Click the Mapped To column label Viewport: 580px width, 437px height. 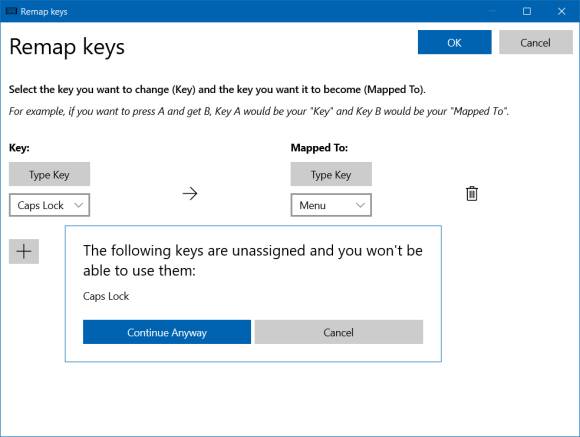319,148
